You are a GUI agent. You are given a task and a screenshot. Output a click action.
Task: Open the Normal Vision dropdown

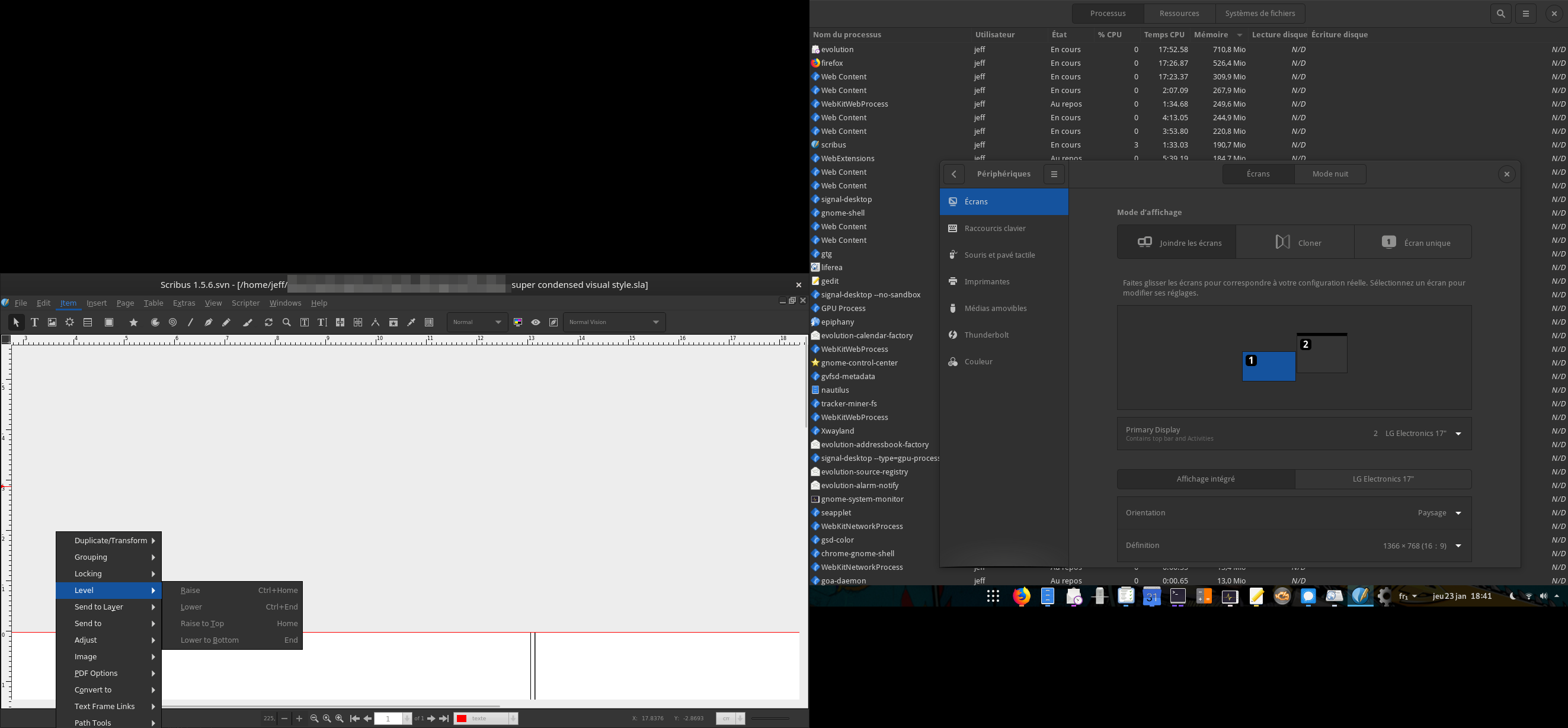(x=614, y=322)
